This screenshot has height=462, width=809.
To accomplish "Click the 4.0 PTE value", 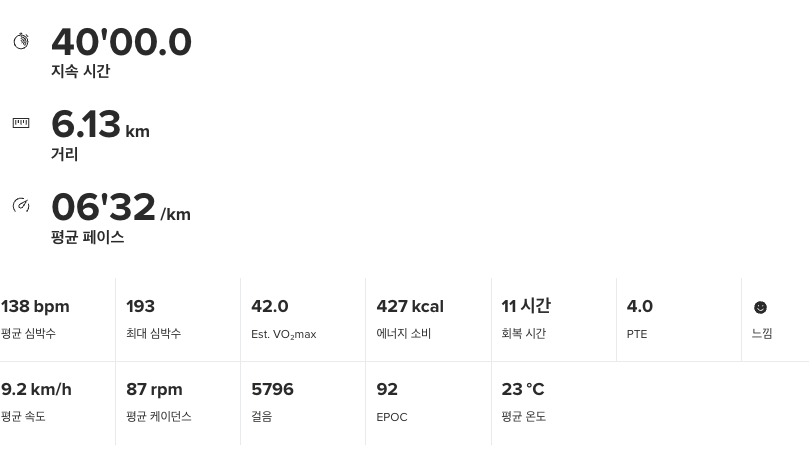I will [640, 306].
